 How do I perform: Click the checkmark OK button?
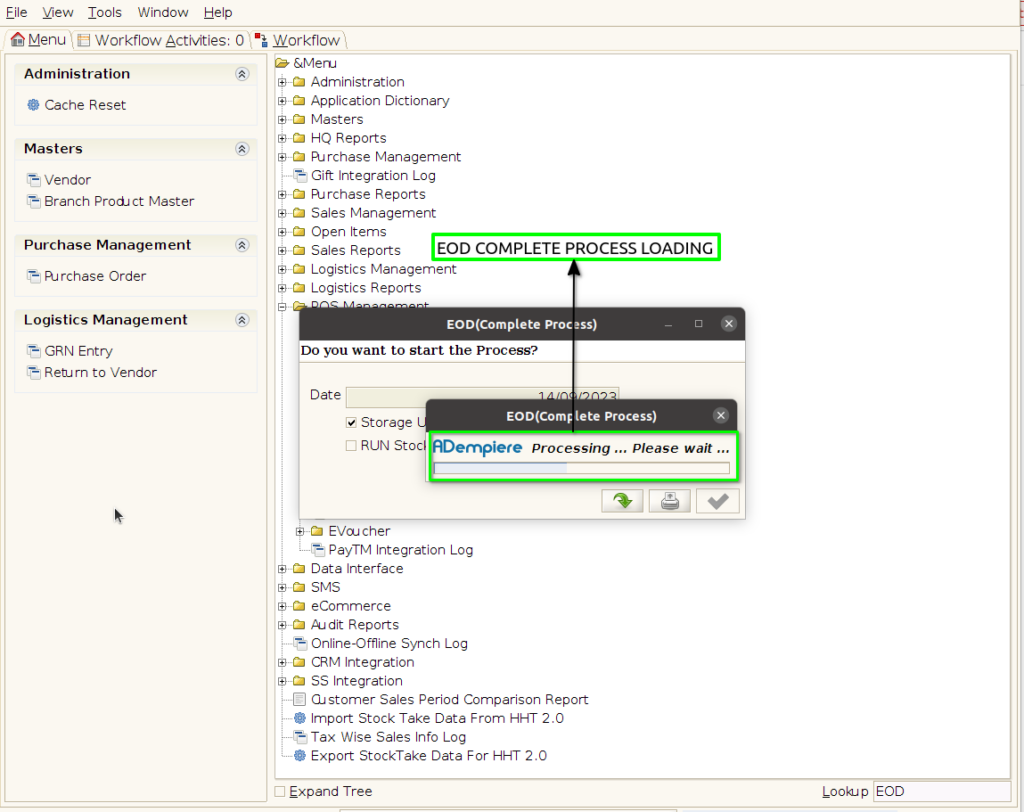[x=717, y=501]
